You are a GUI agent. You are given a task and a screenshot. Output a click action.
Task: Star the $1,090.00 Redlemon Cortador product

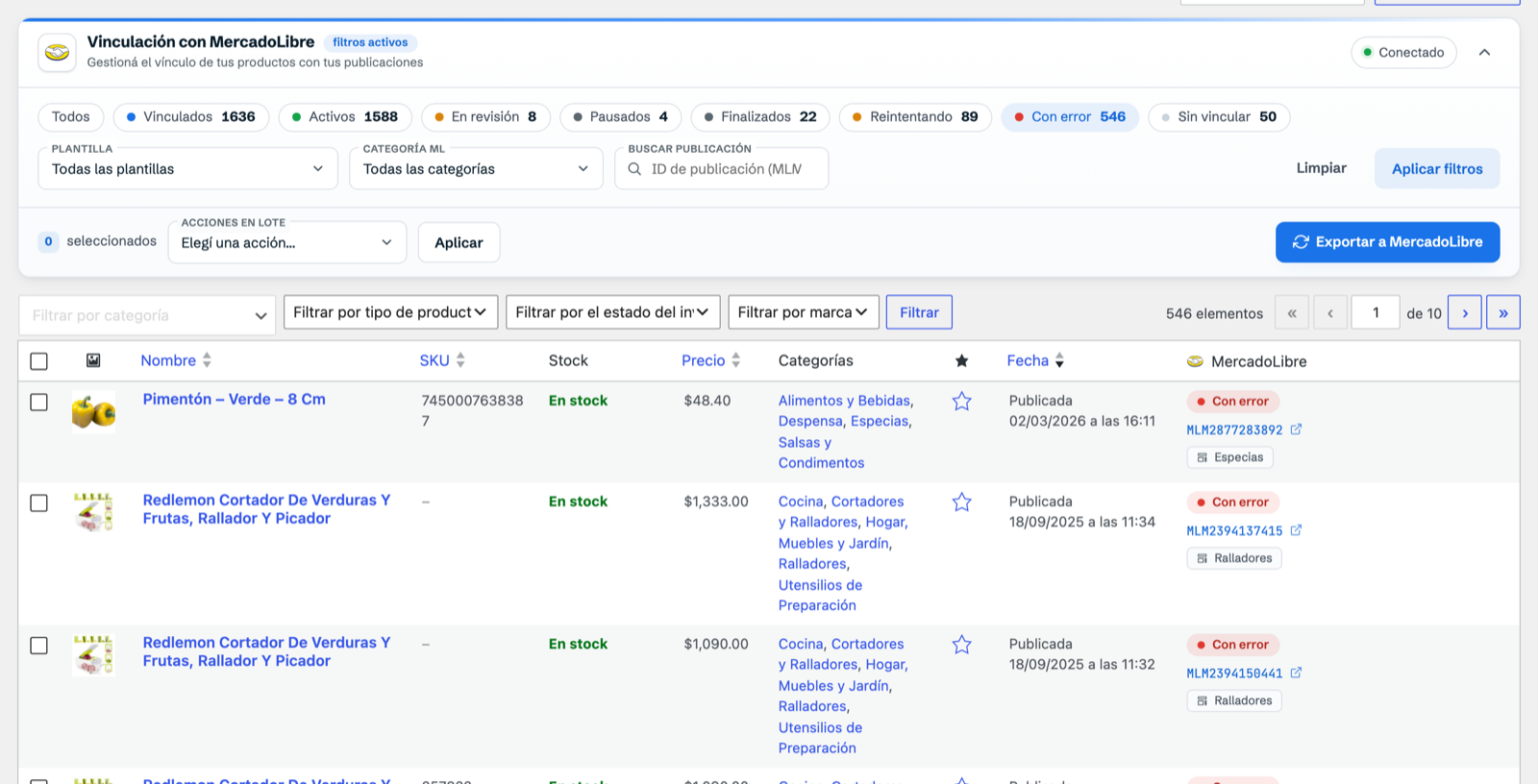pyautogui.click(x=961, y=645)
